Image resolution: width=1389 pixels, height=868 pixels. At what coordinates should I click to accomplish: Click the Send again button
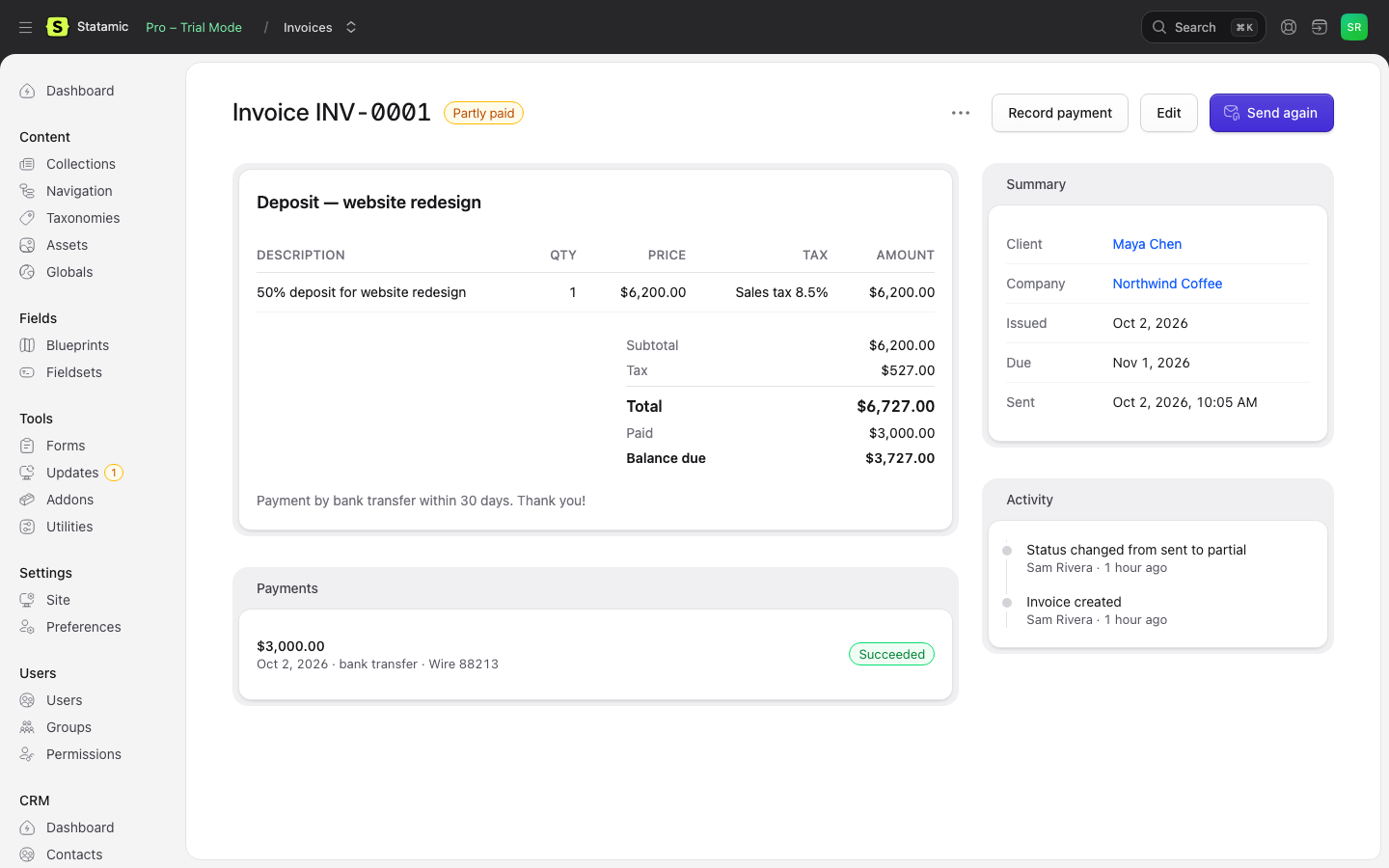coord(1271,113)
